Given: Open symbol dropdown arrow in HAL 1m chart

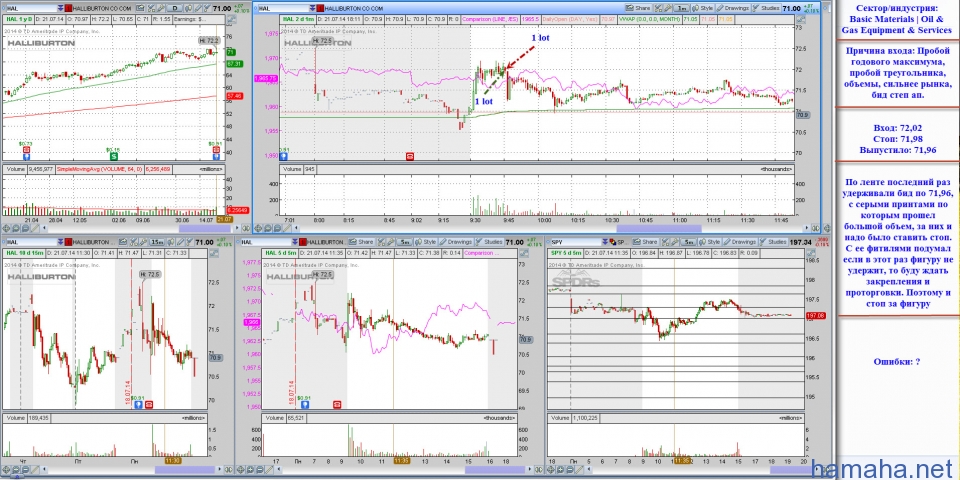Looking at the screenshot, I should (312, 8).
